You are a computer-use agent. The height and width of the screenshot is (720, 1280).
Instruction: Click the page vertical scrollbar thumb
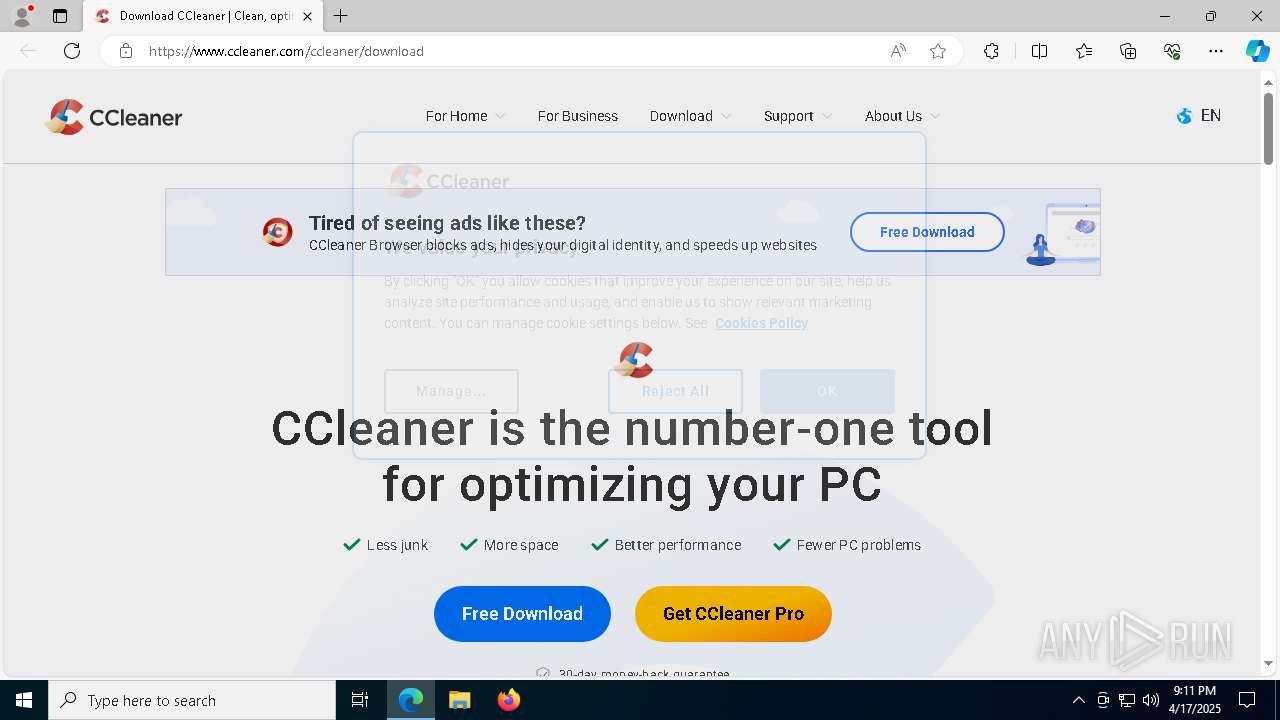click(1269, 128)
